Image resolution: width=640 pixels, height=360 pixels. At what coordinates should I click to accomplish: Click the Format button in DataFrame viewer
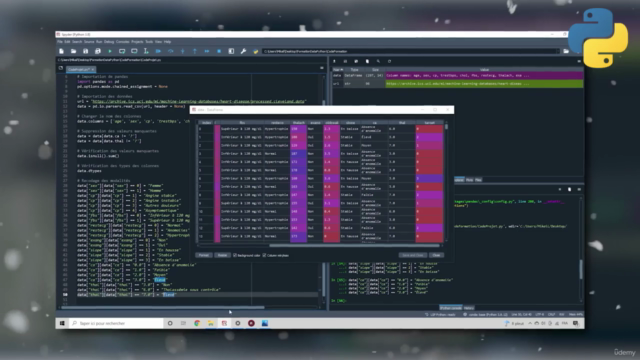203,256
